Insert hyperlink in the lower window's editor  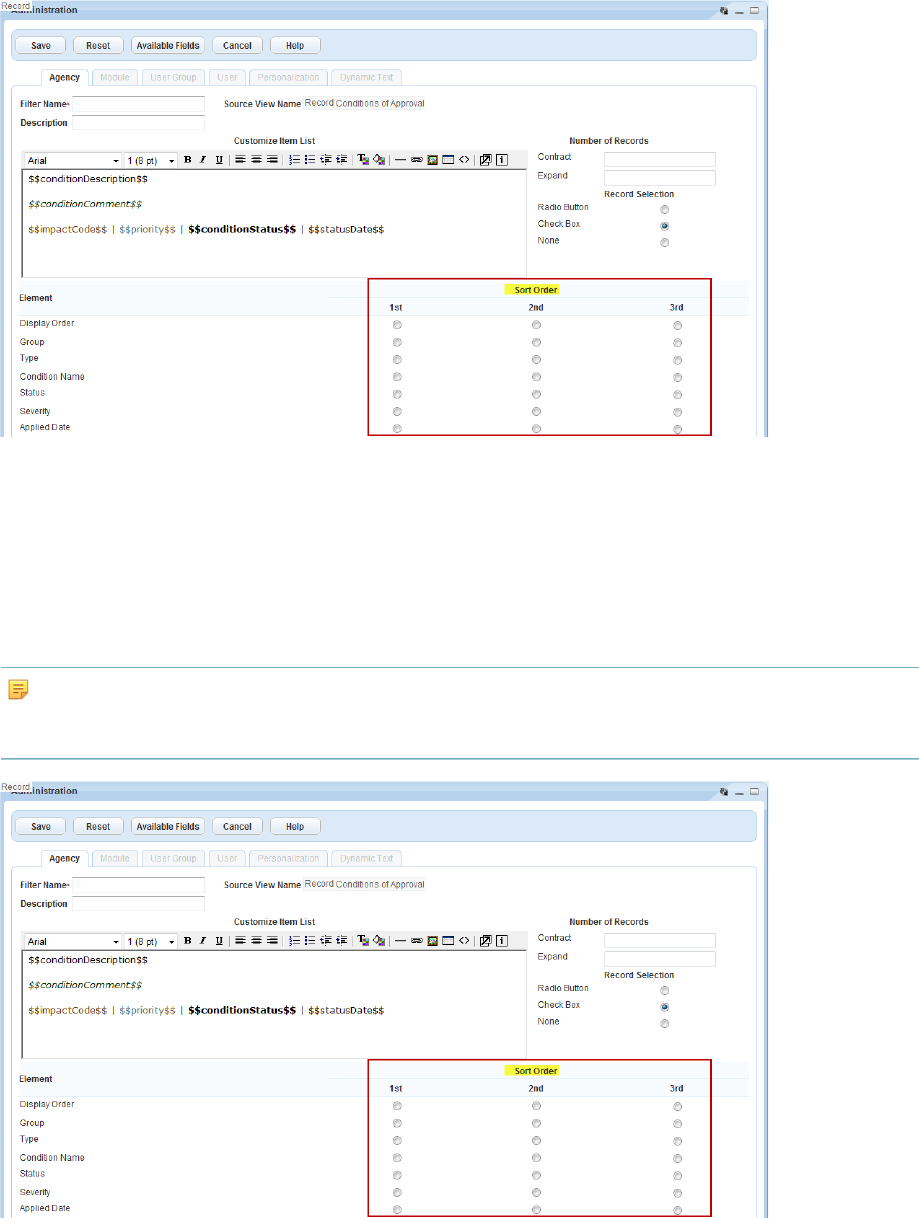click(417, 941)
